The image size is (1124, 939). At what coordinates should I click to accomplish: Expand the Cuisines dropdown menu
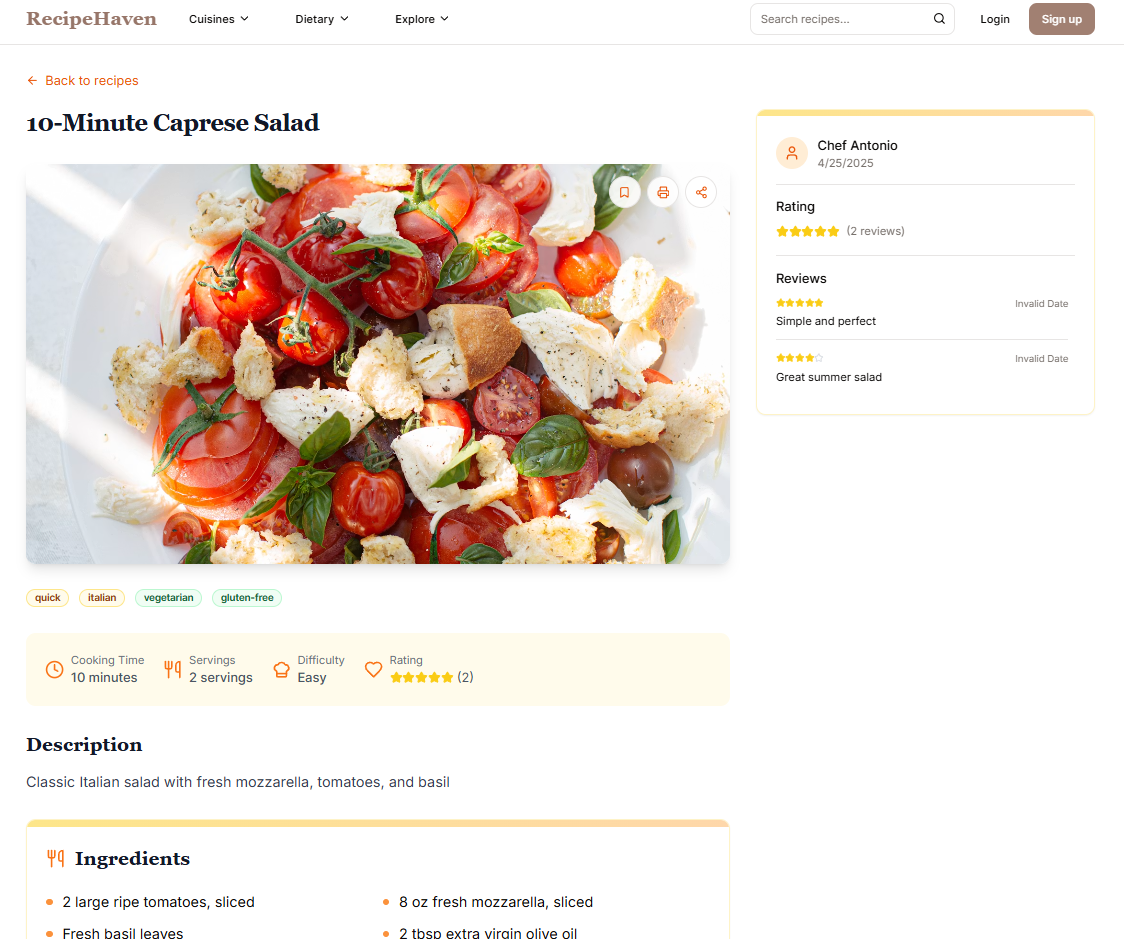pyautogui.click(x=219, y=19)
